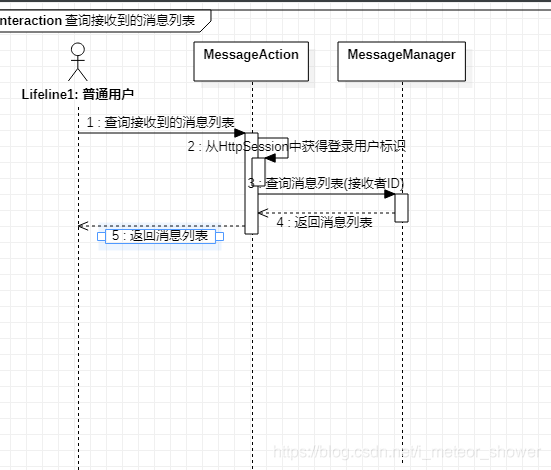Screen dimensions: 551x470
Task: Click the 普通用户 actor stick figure
Action: 78,62
